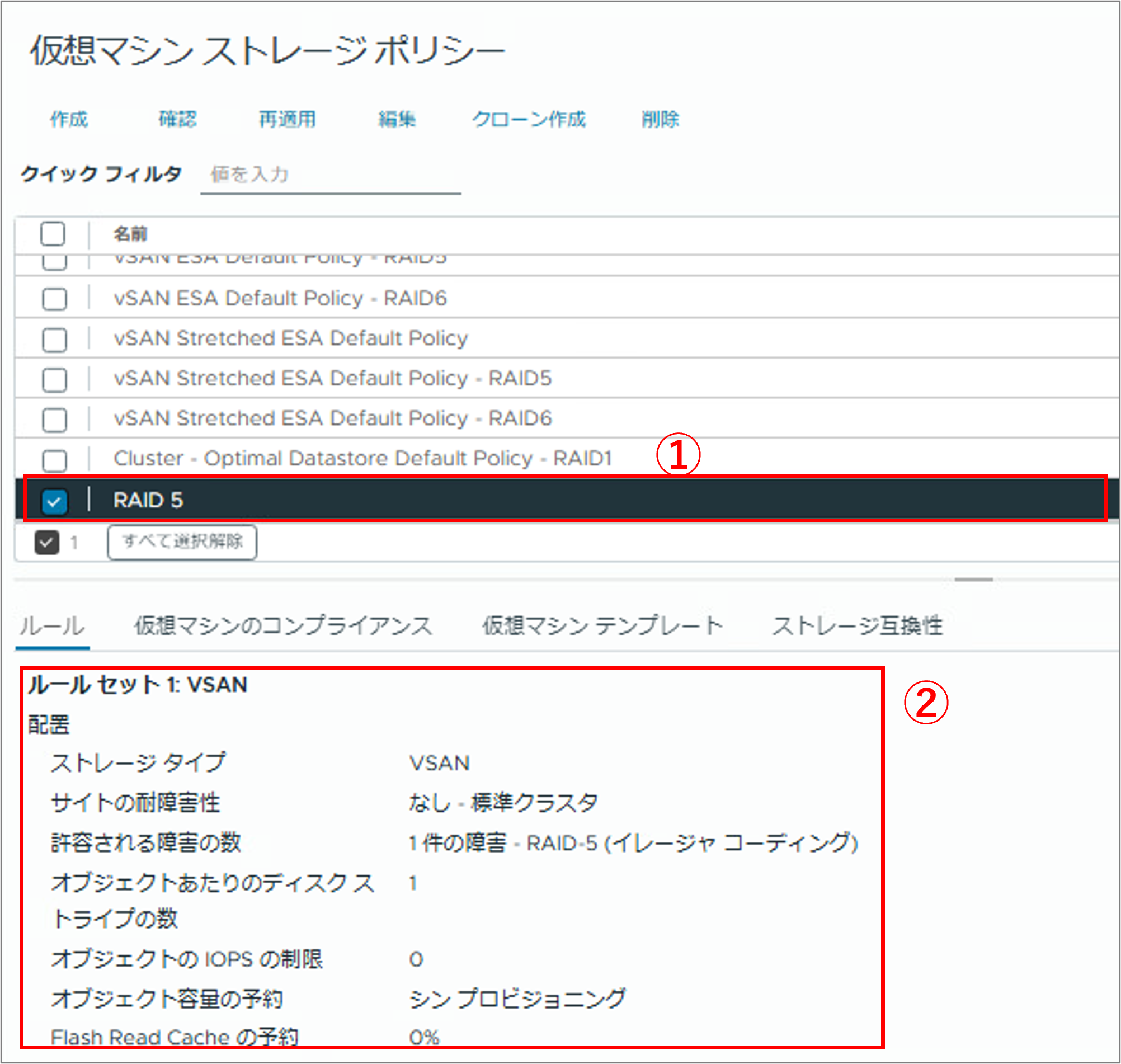Image resolution: width=1121 pixels, height=1064 pixels.
Task: Click the シン プロビジョニング value
Action: tap(517, 999)
